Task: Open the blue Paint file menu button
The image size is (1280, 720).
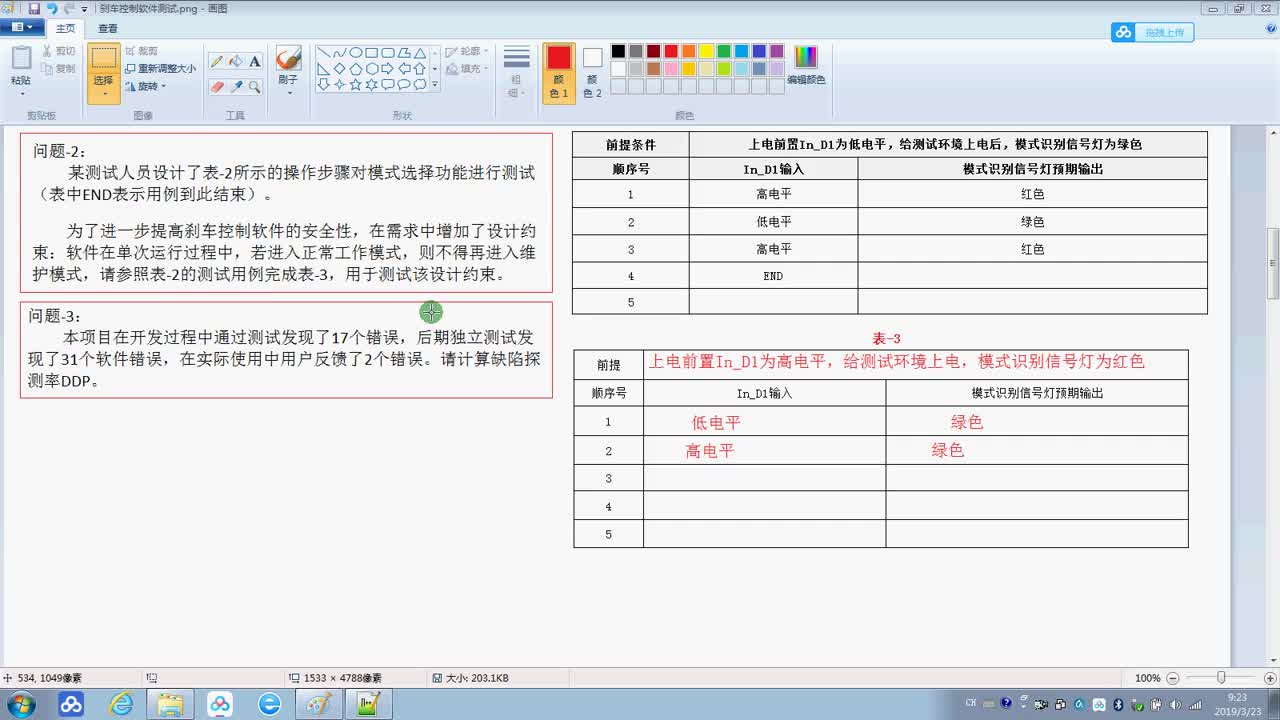Action: point(21,28)
